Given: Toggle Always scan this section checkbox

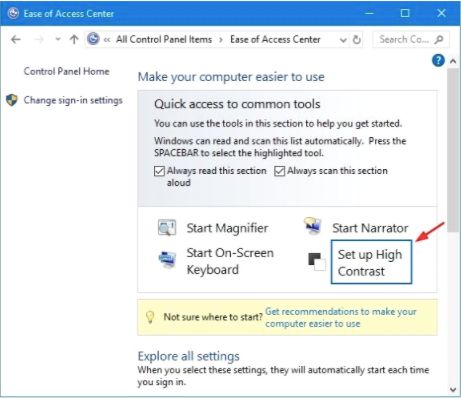Looking at the screenshot, I should [279, 171].
